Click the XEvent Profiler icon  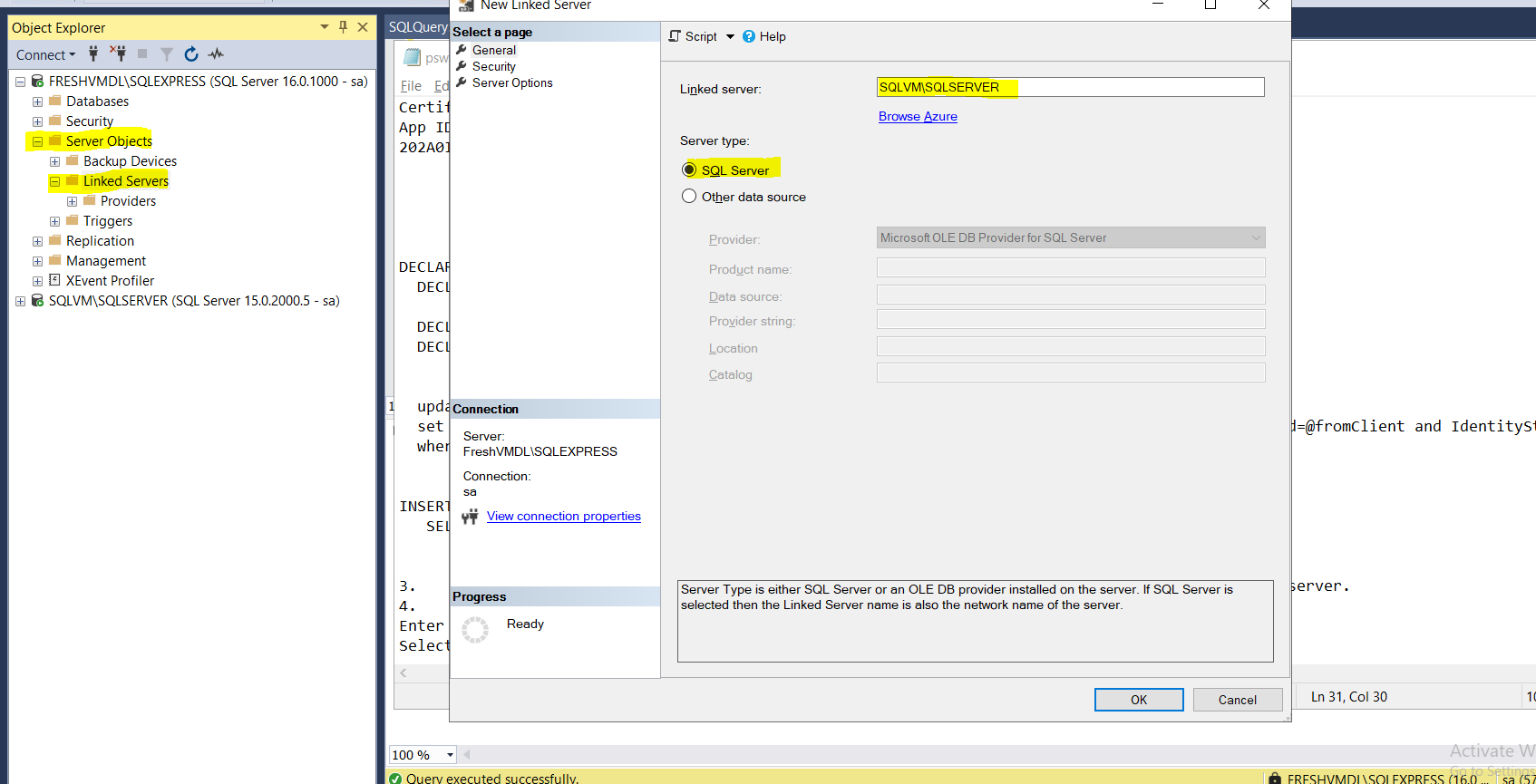[54, 280]
